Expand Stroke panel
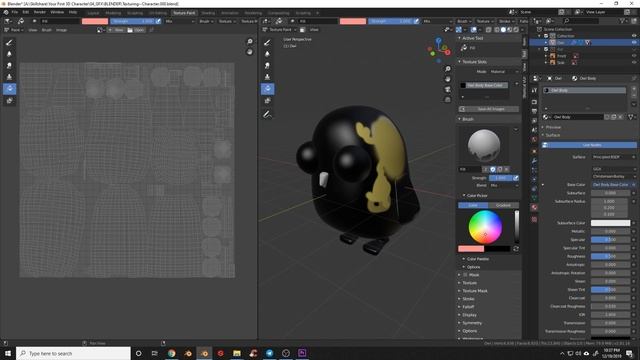 pyautogui.click(x=468, y=299)
